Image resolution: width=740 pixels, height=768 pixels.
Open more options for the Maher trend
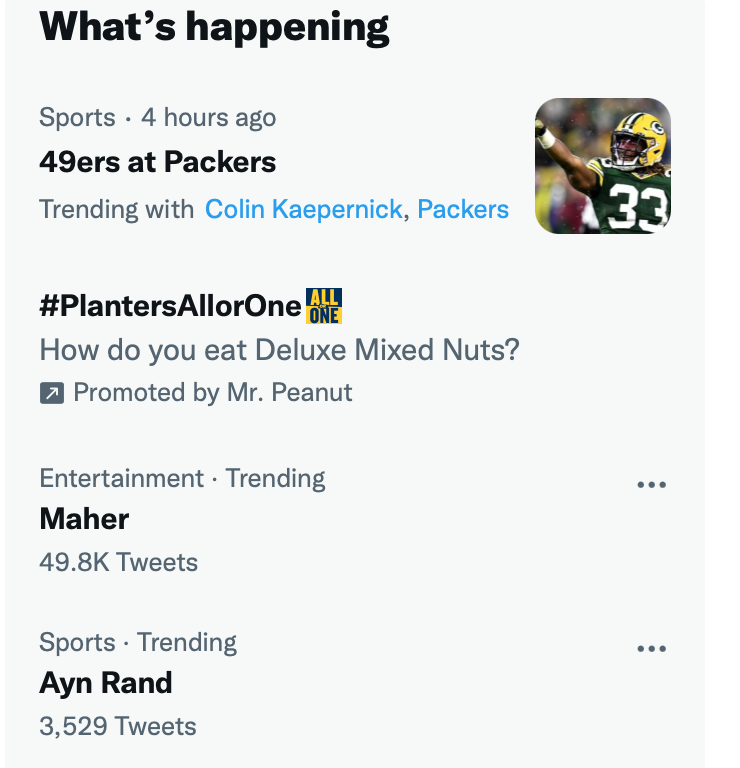(x=651, y=484)
